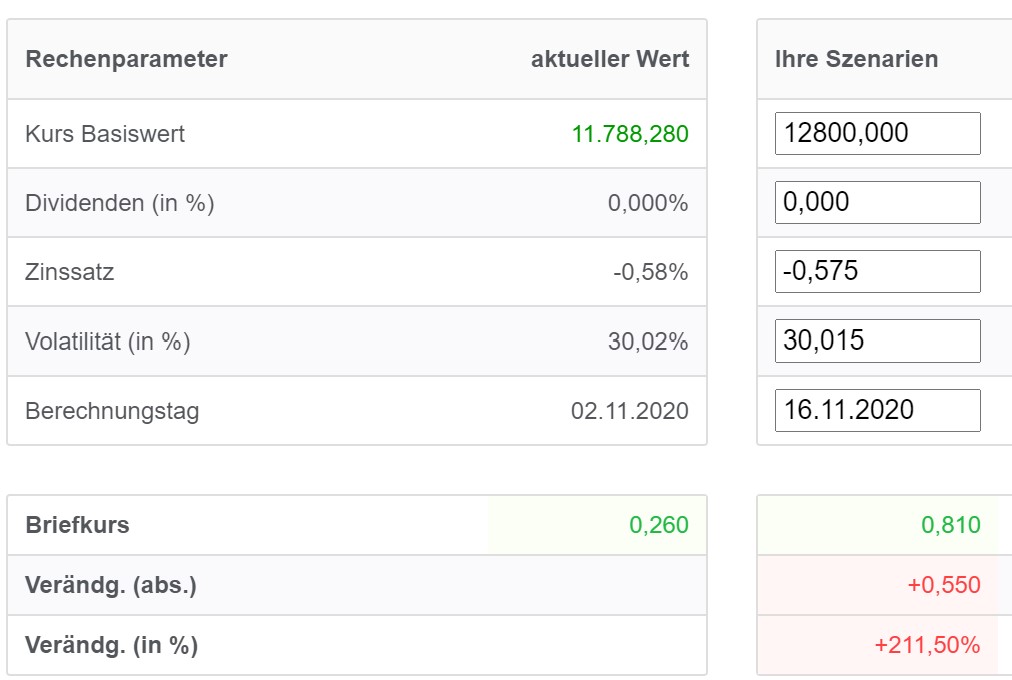1012x680 pixels.
Task: Click the aktueller Wert column header
Action: 609,59
